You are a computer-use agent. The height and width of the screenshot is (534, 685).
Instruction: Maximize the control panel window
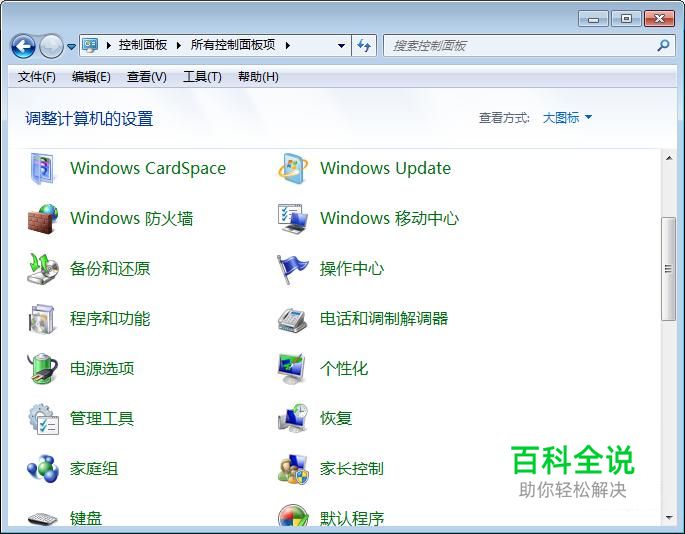click(x=626, y=19)
